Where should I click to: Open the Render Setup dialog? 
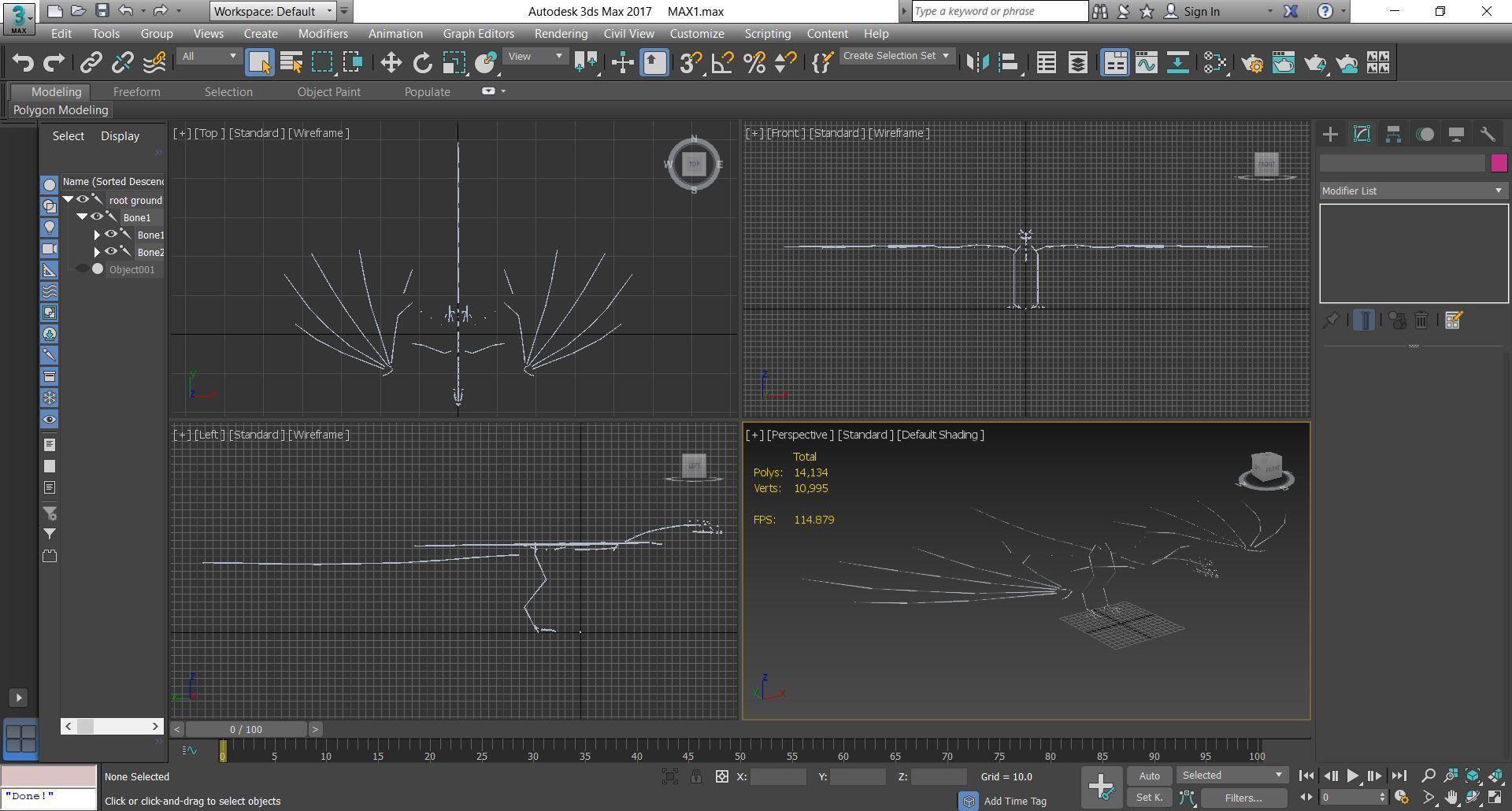[1252, 62]
